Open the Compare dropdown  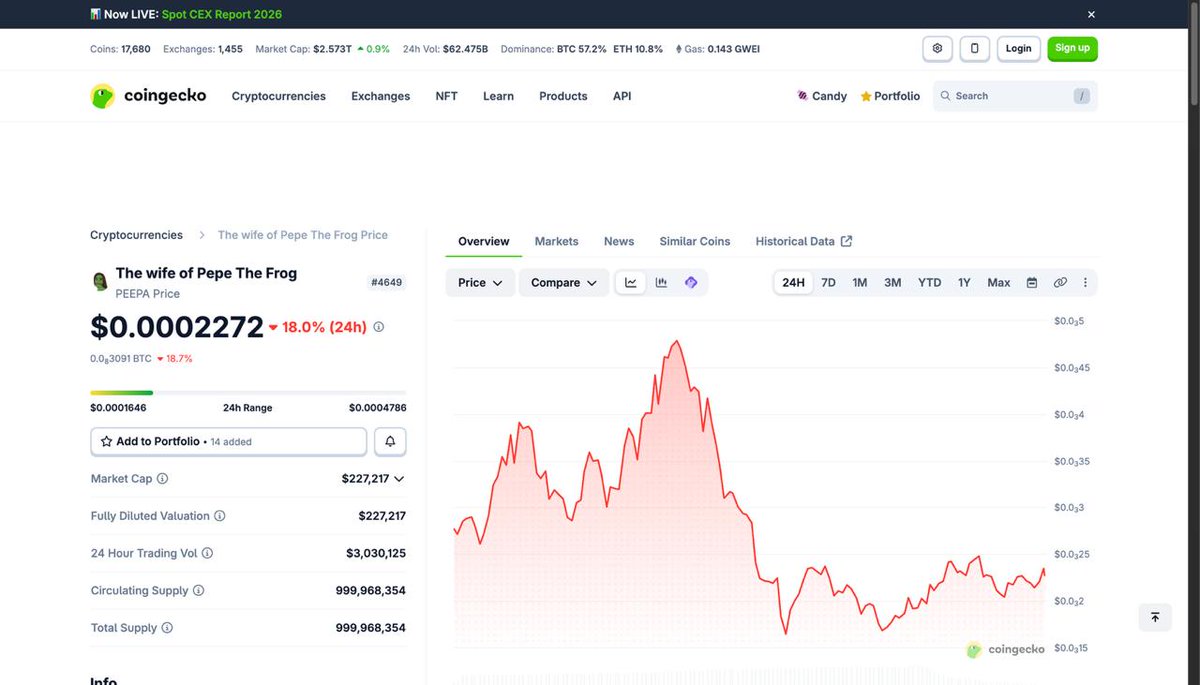tap(564, 283)
